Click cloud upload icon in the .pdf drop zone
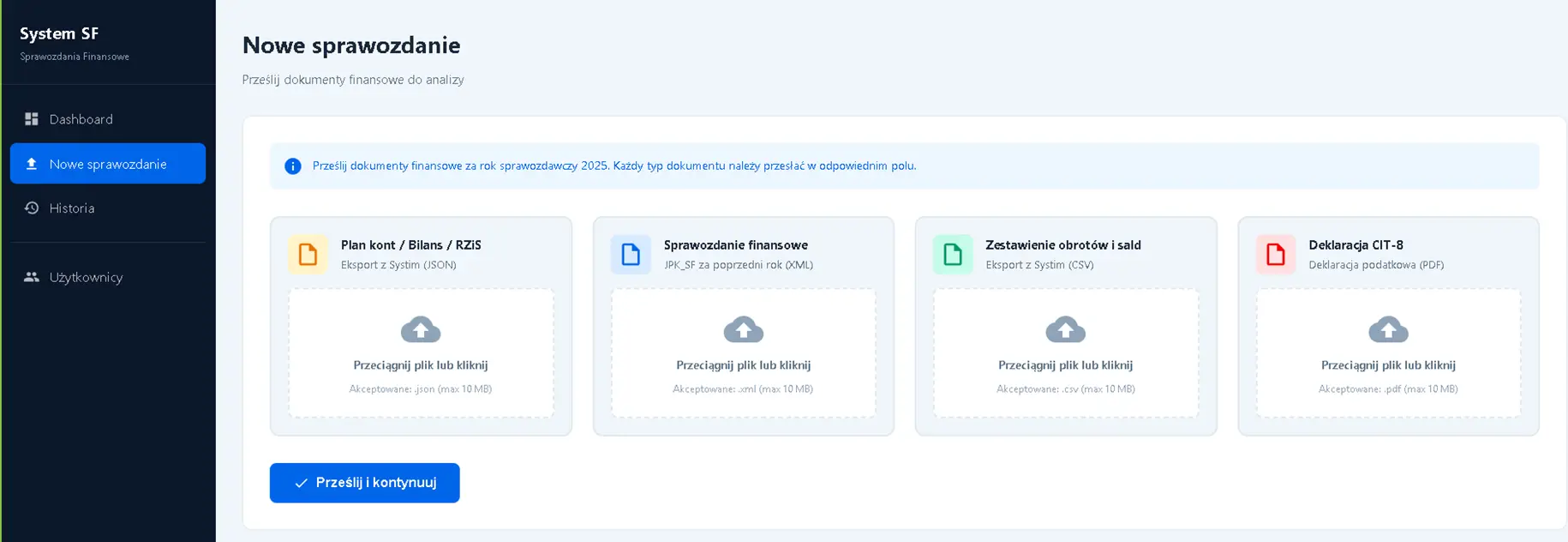 (1389, 330)
